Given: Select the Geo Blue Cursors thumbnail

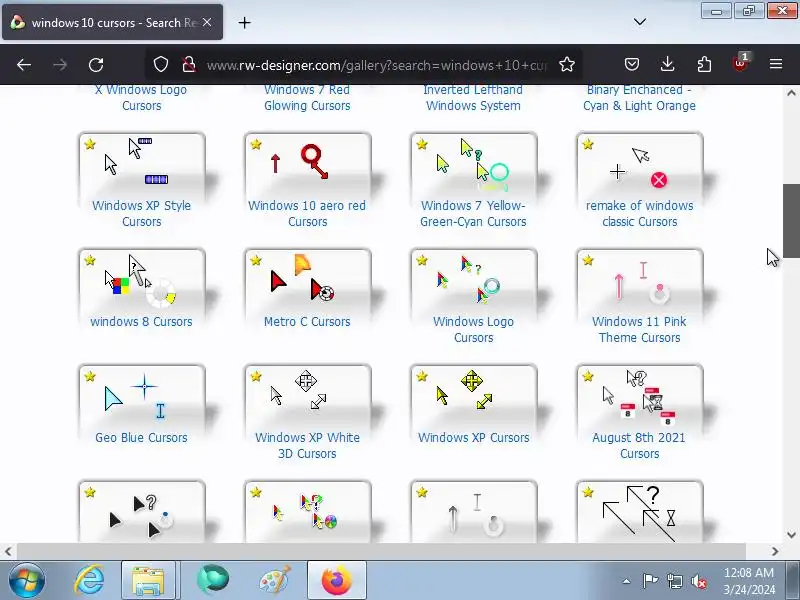Looking at the screenshot, I should (x=142, y=396).
